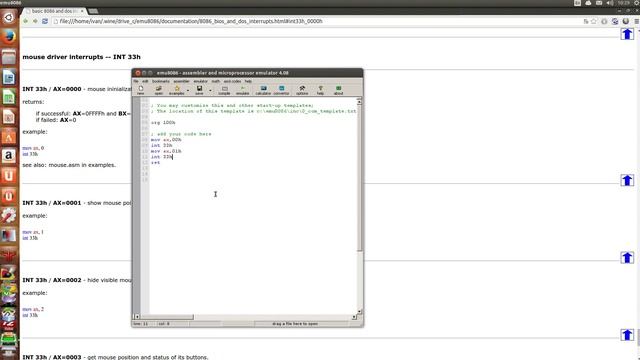Click the blue up arrow beside the INT 33h / AX=0000 section
Viewport: 640px width, 360px height.
click(x=627, y=180)
